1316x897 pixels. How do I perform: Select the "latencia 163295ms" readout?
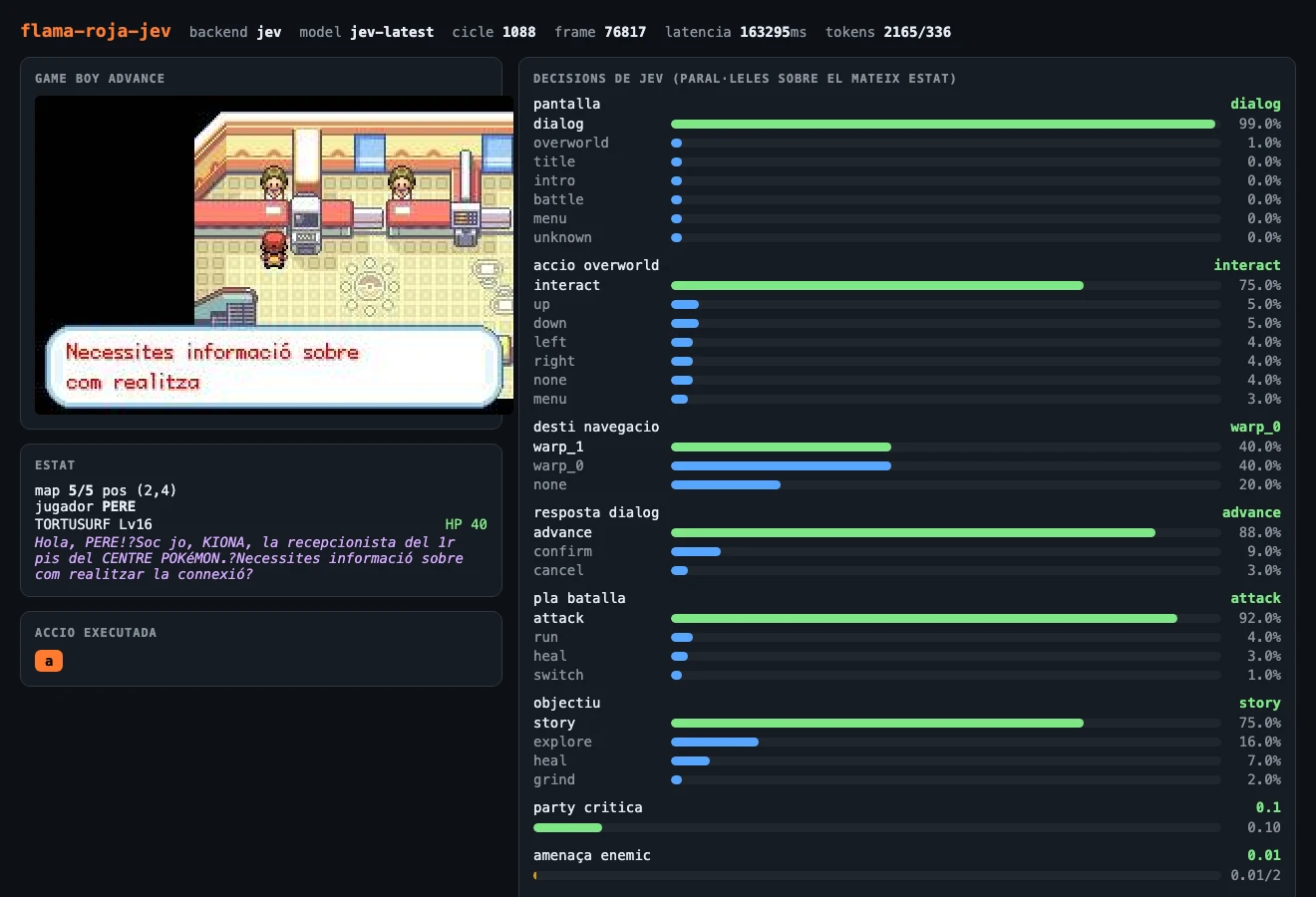point(736,32)
